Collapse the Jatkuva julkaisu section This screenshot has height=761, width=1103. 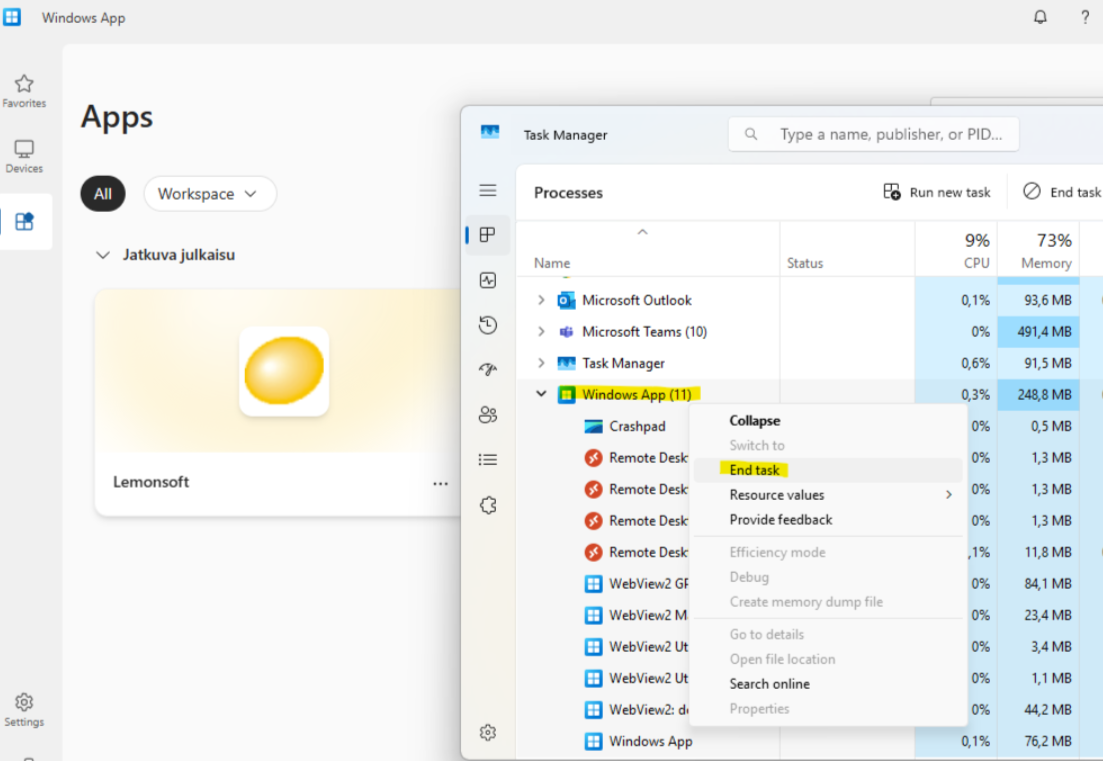(x=102, y=255)
